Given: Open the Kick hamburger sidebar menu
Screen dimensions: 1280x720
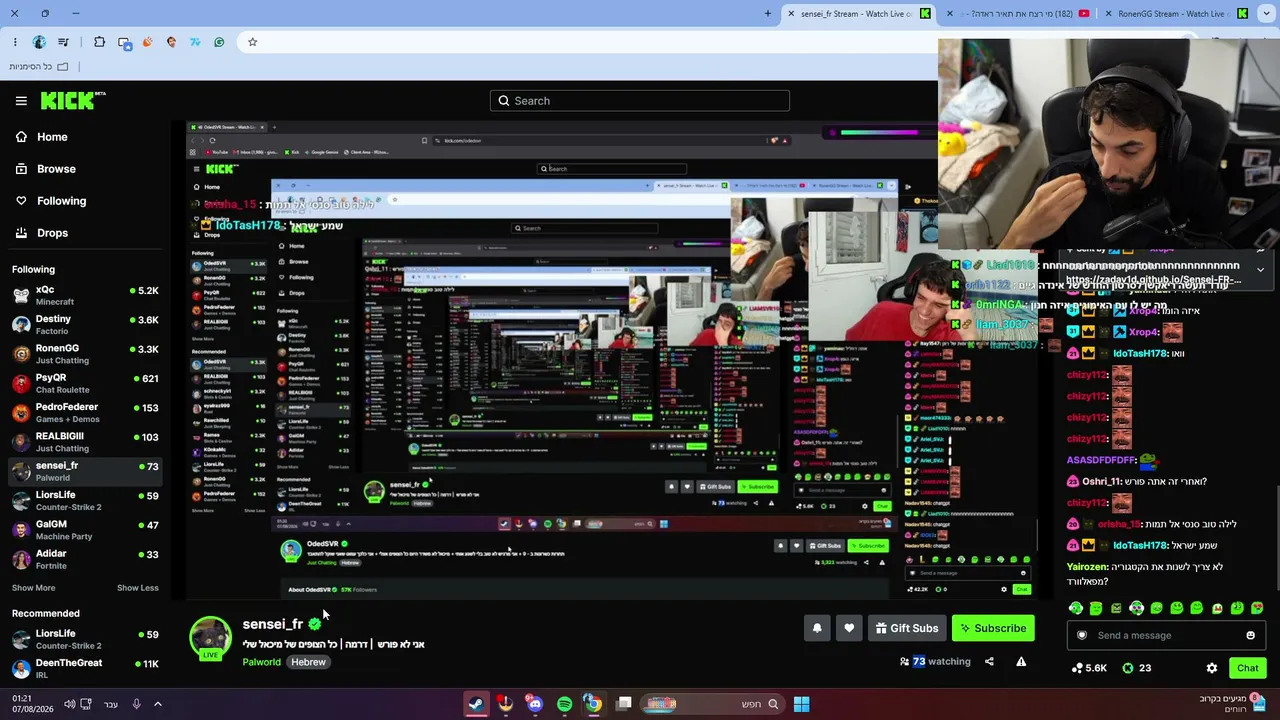Looking at the screenshot, I should (x=21, y=101).
